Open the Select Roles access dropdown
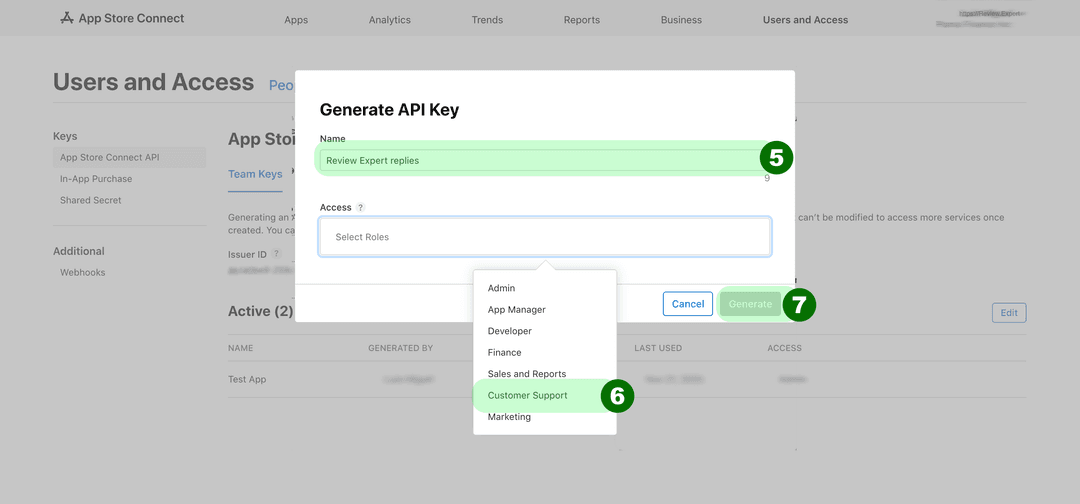 click(x=545, y=237)
